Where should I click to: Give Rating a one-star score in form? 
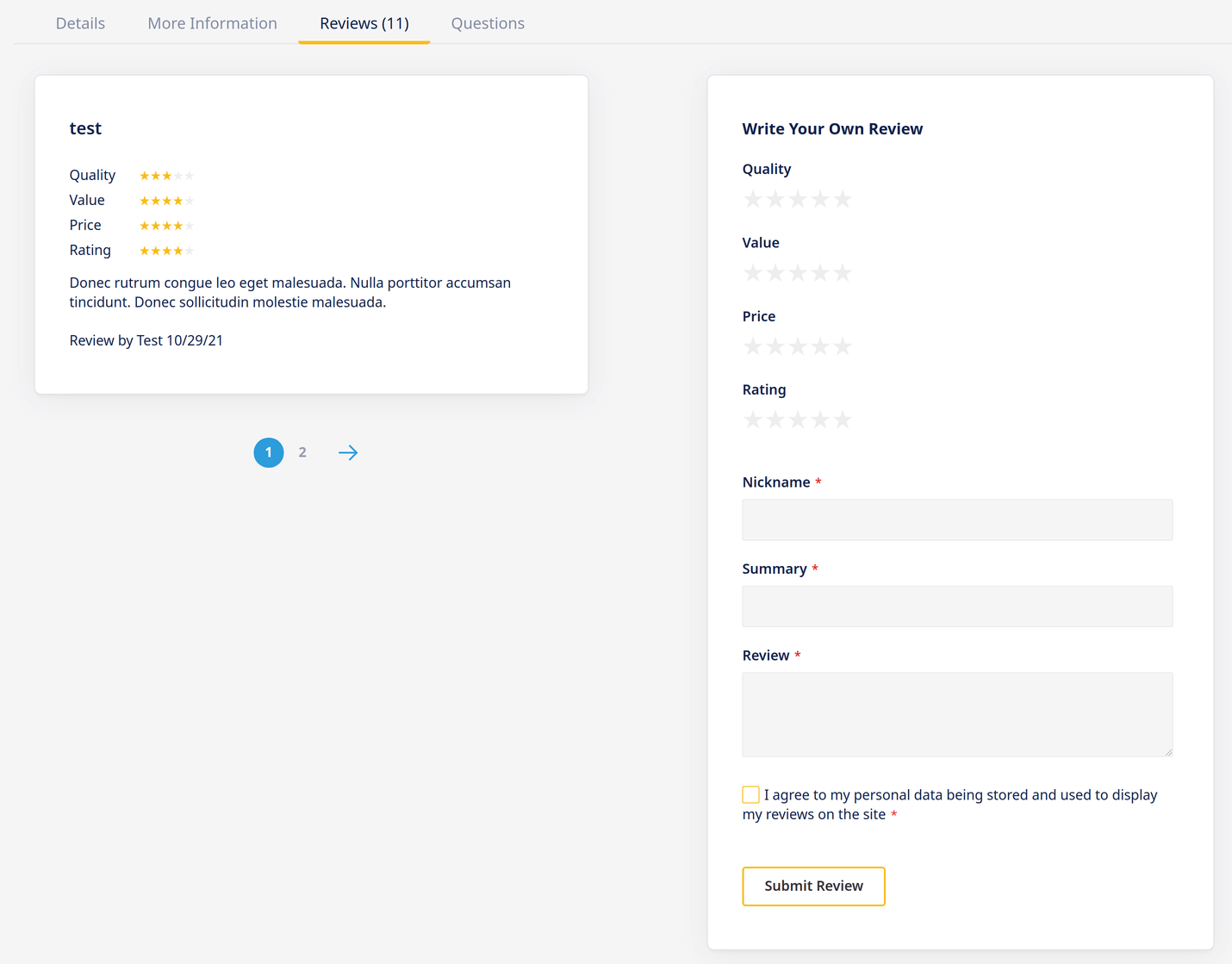pyautogui.click(x=753, y=420)
